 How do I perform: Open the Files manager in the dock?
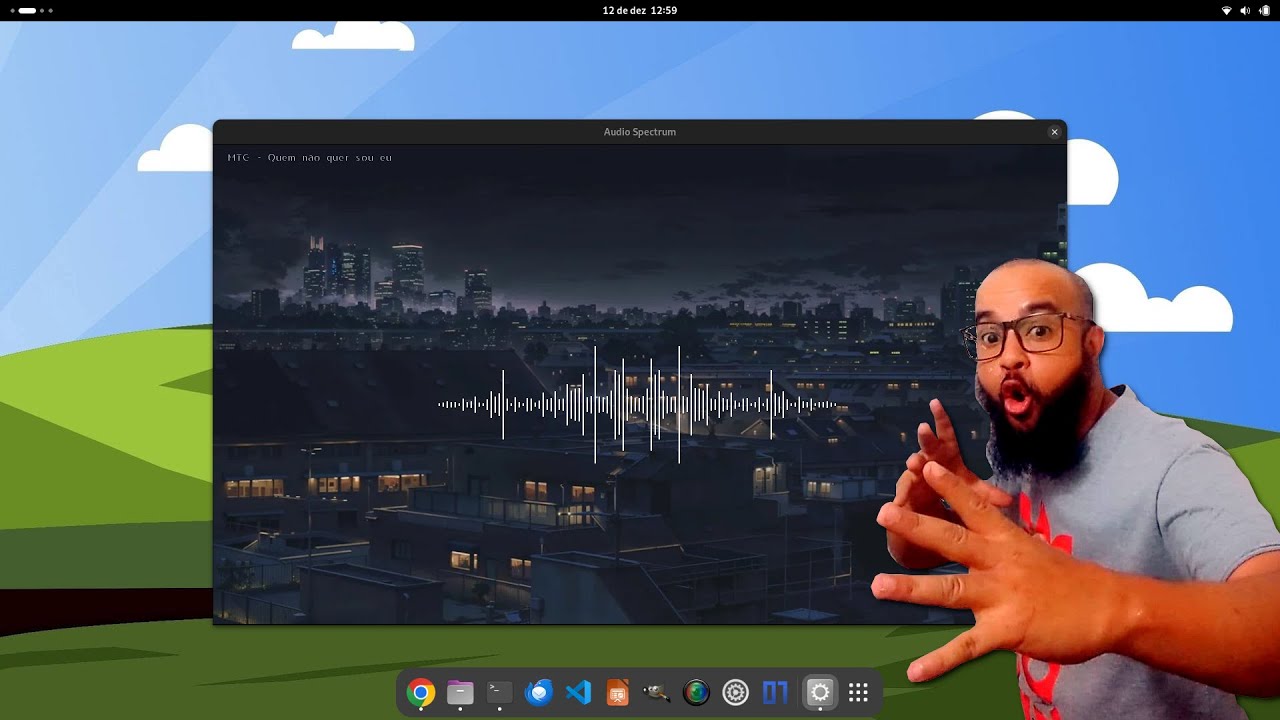click(x=460, y=693)
